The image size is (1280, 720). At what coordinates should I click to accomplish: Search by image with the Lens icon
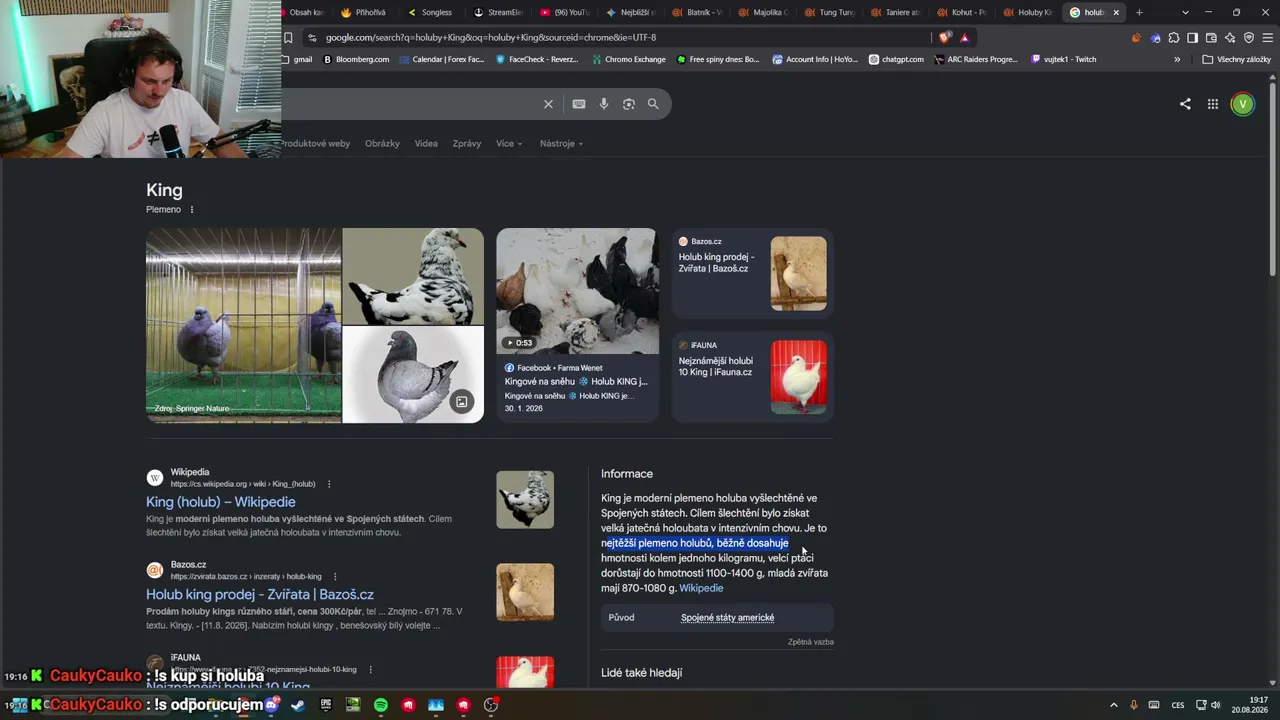click(x=629, y=104)
